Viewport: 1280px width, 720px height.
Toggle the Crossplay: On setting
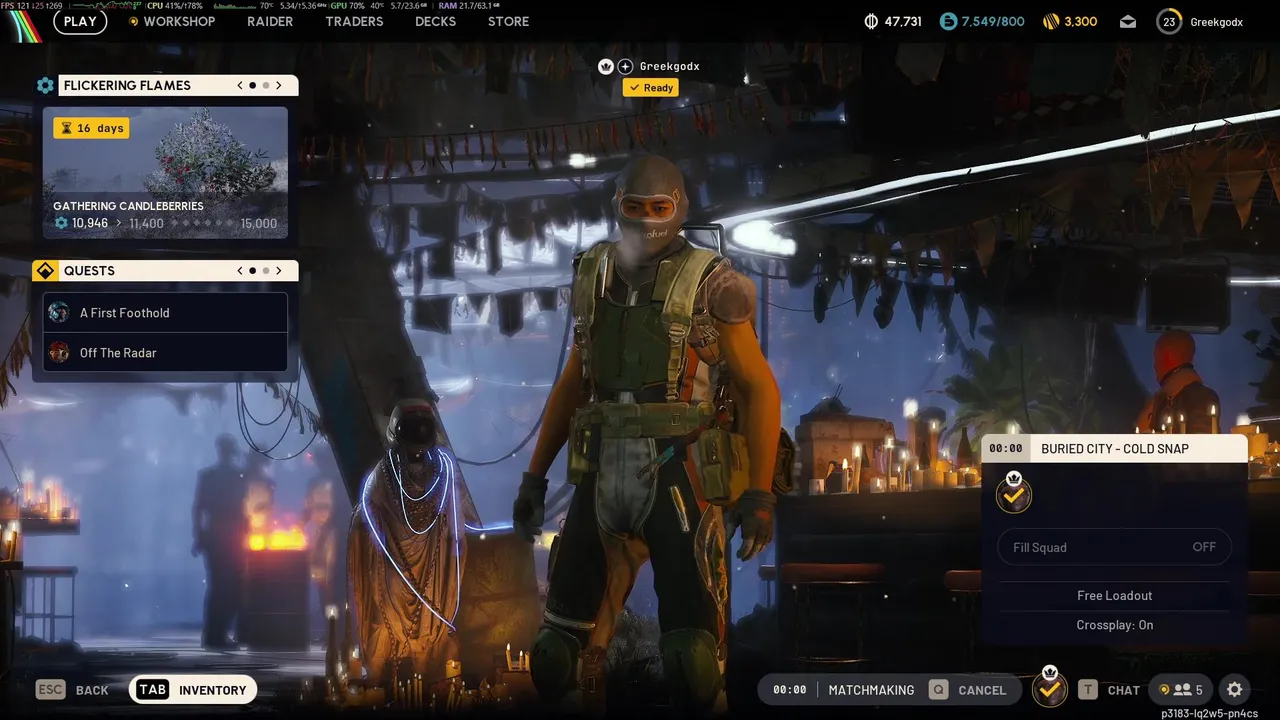coord(1115,625)
